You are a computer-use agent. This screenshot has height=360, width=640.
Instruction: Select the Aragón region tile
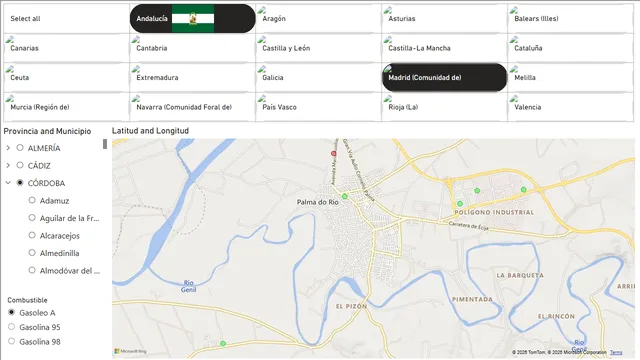(x=318, y=18)
